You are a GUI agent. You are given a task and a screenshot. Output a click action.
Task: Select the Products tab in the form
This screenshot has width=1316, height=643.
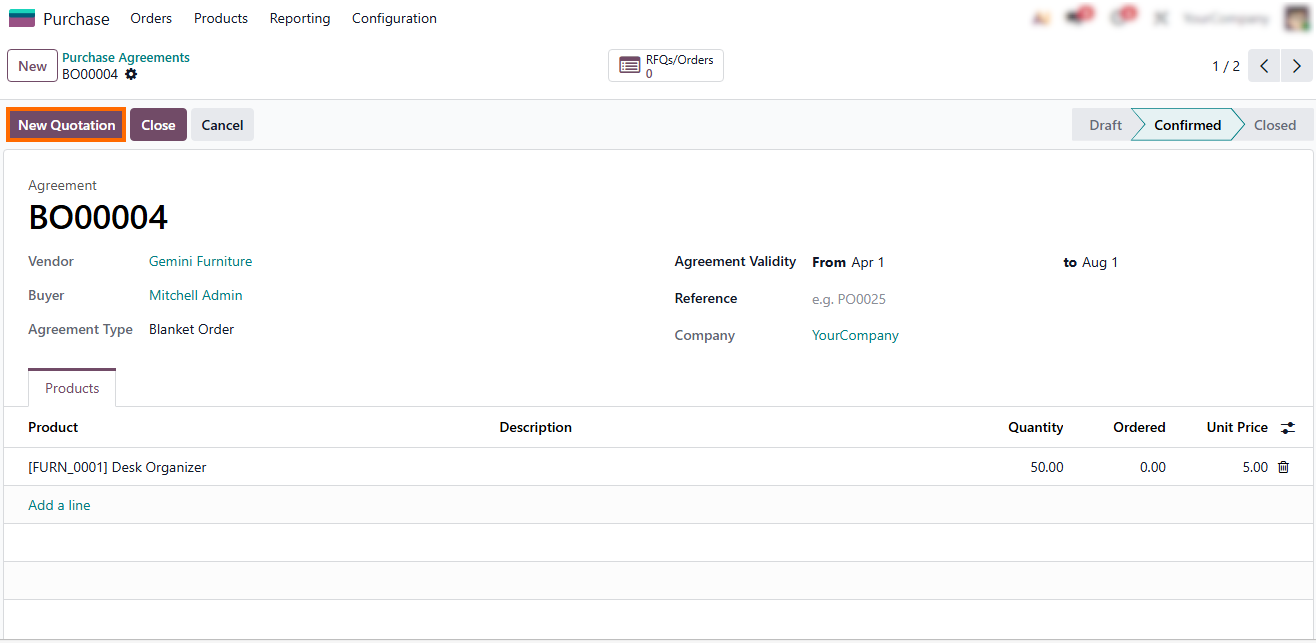pos(72,388)
